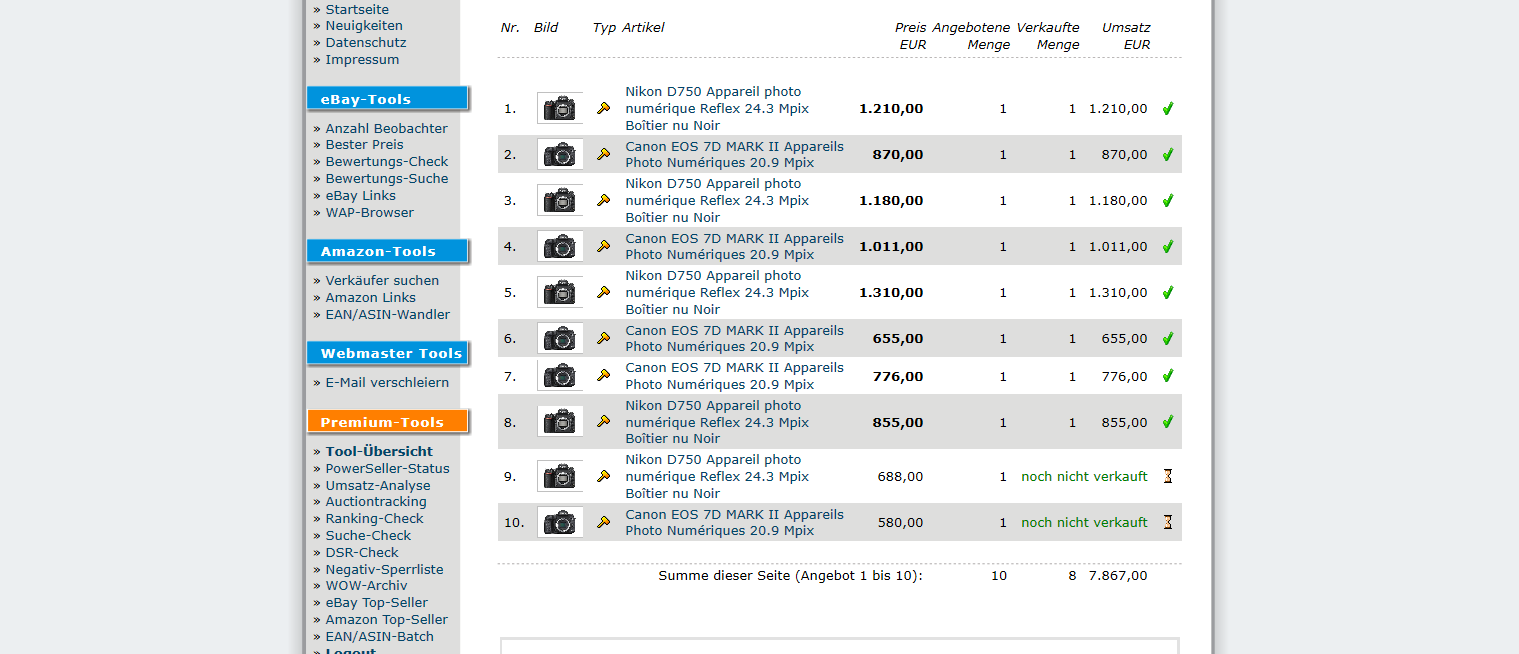
Task: Open Impressum page
Action: 362,59
